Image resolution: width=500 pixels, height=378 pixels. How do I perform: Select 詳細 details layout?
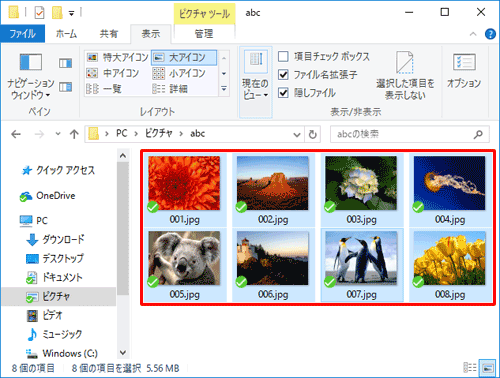coord(170,89)
